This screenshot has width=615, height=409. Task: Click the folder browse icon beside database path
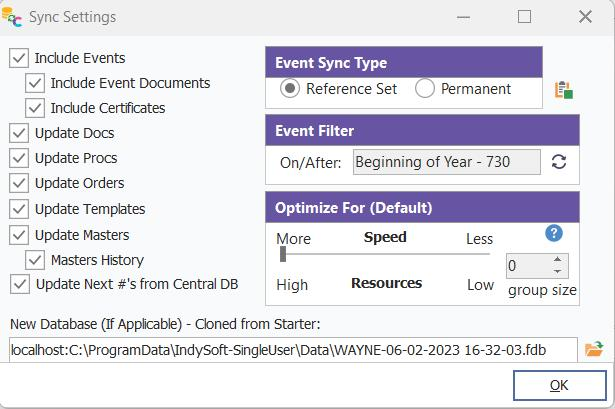click(594, 349)
